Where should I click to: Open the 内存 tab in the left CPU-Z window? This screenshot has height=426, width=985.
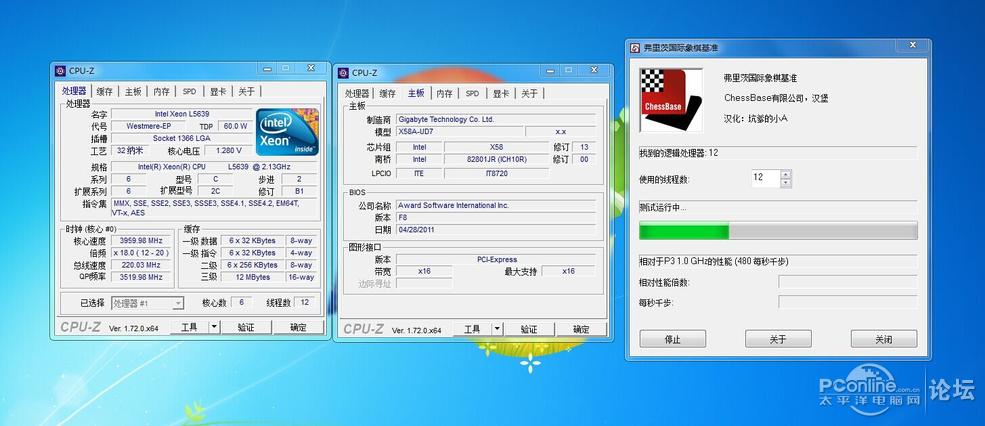point(161,91)
